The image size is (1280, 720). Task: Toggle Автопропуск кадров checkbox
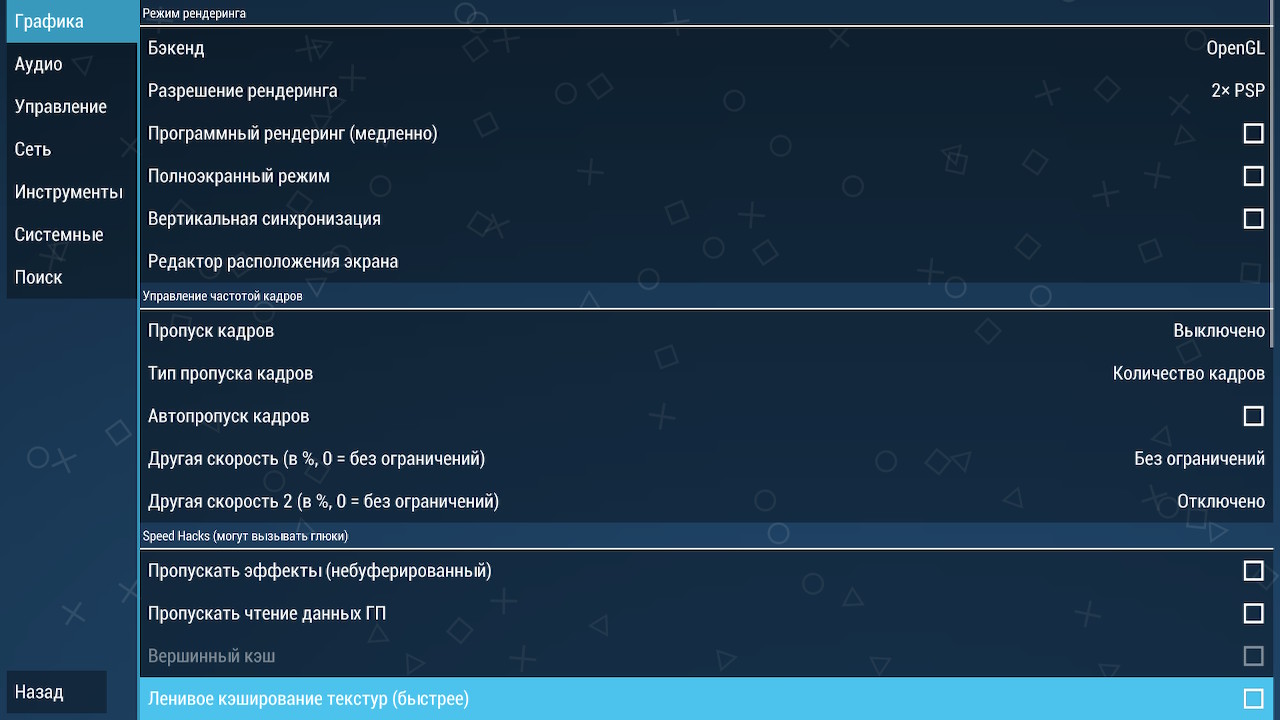1253,416
